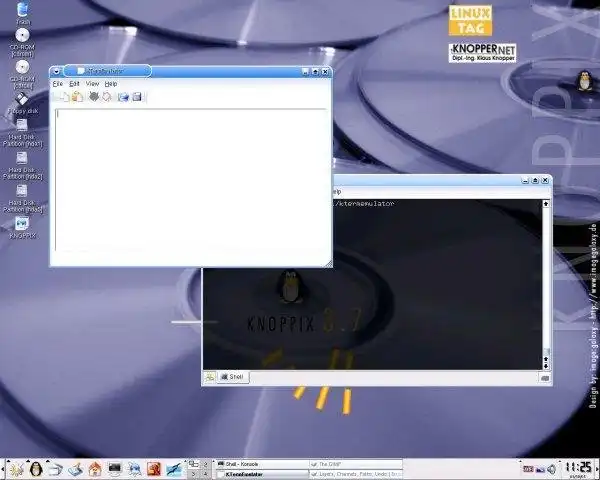The height and width of the screenshot is (480, 600).
Task: Click the paste clipboard toolbar icon
Action: click(x=77, y=97)
